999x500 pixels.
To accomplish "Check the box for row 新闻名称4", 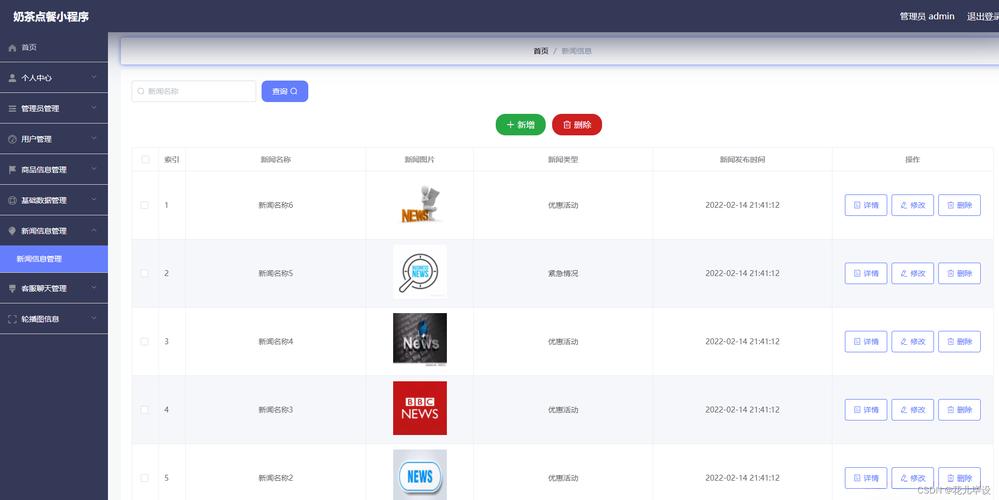I will 145,341.
